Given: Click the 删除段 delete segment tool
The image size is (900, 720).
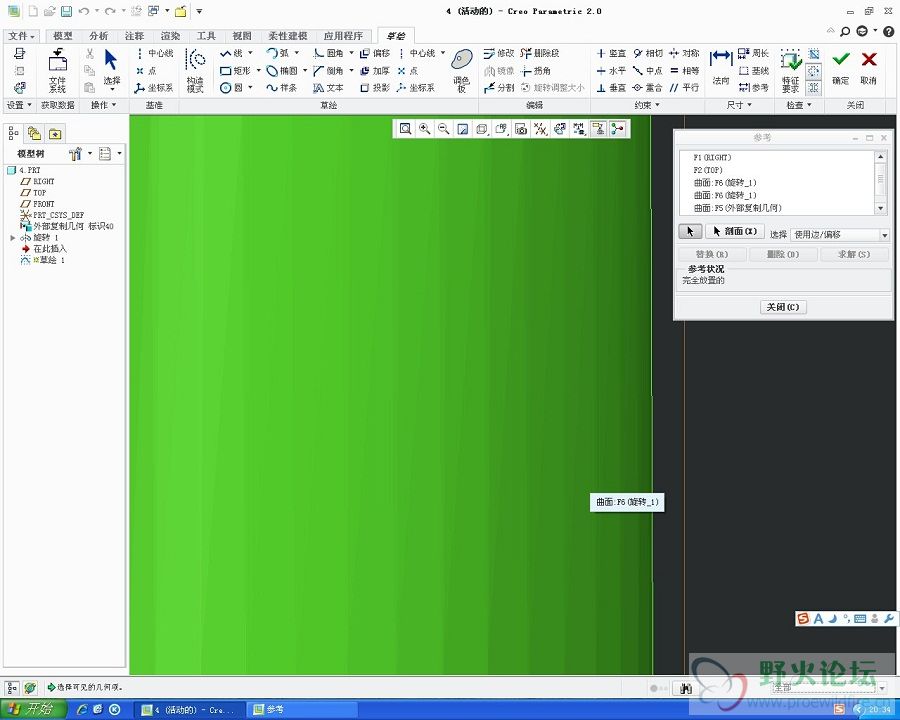Looking at the screenshot, I should click(540, 53).
